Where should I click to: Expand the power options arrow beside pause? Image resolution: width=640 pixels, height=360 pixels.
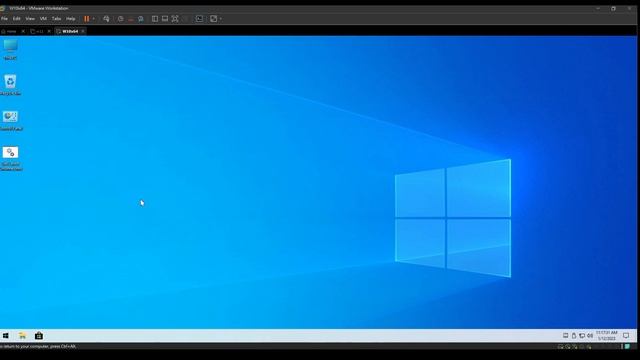click(93, 19)
